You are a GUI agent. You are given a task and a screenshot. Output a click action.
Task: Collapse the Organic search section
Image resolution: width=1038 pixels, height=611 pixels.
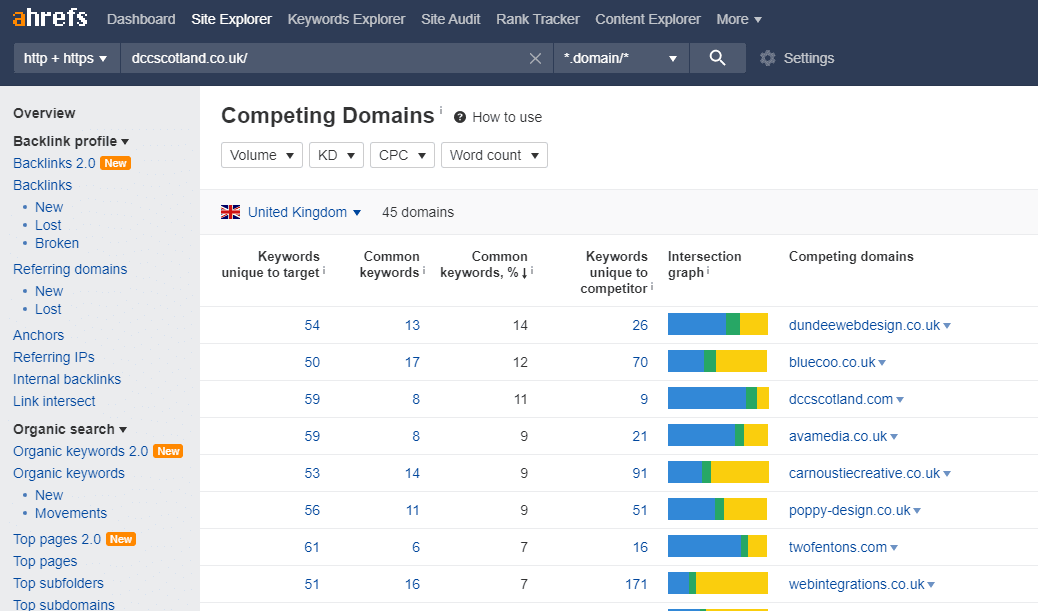(x=70, y=429)
